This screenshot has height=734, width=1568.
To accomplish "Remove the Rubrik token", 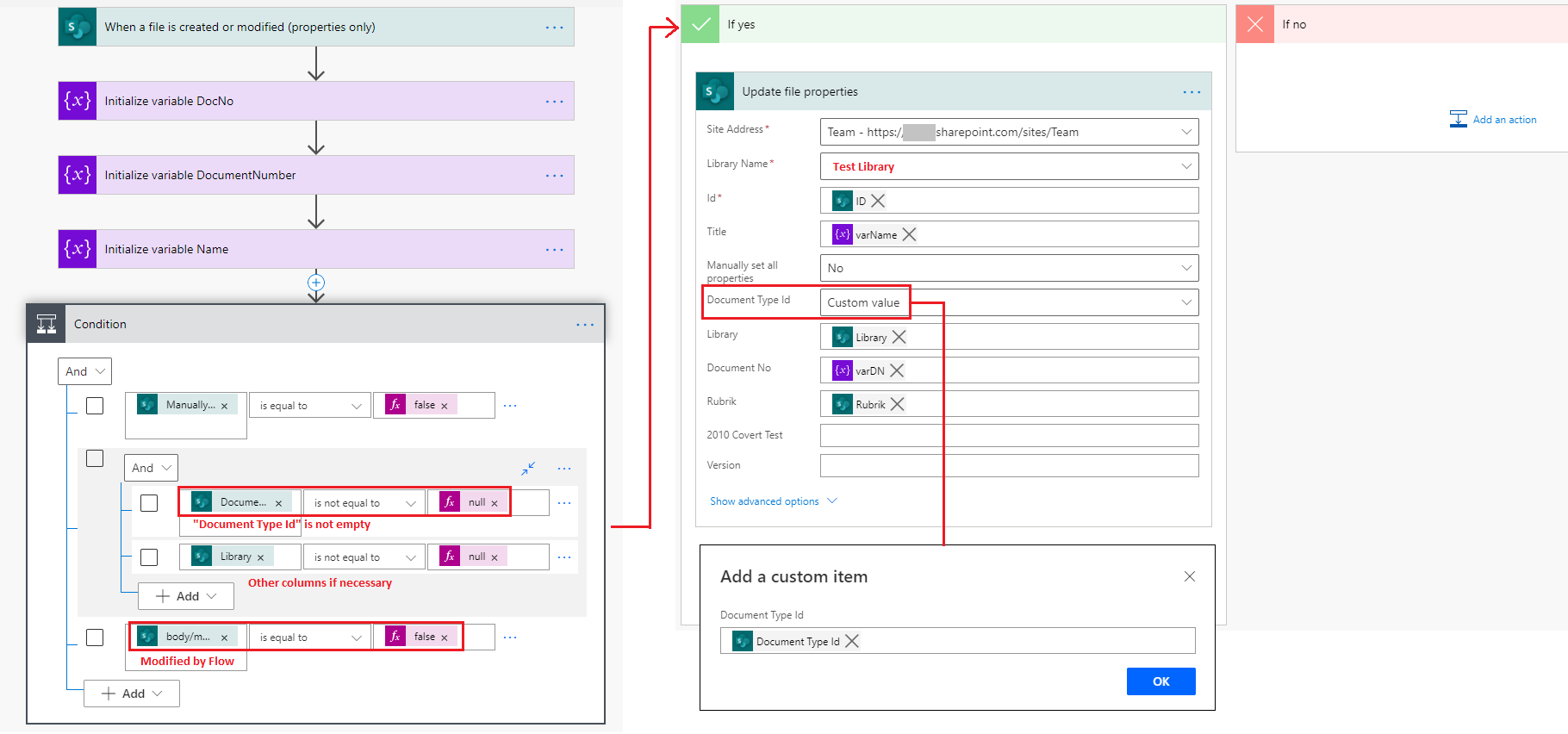I will (x=897, y=404).
